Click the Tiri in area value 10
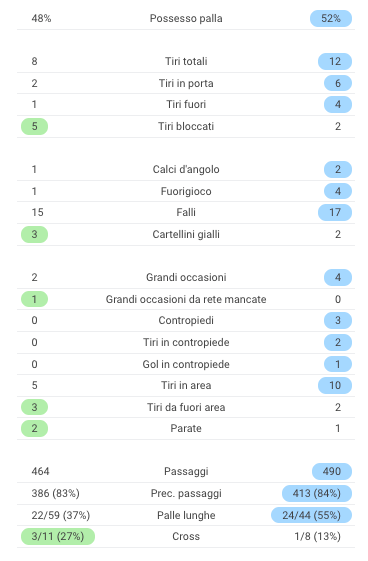This screenshot has width=368, height=561. pos(335,385)
